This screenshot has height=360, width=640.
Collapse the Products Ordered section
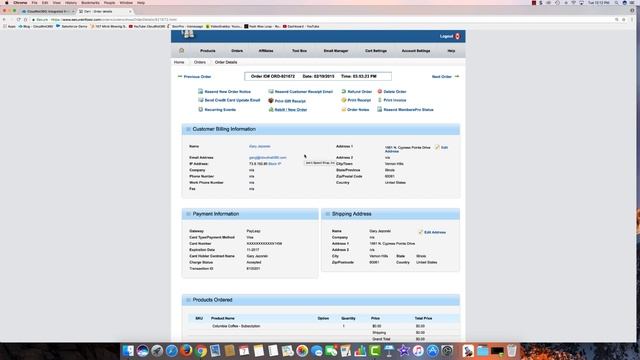click(x=188, y=300)
